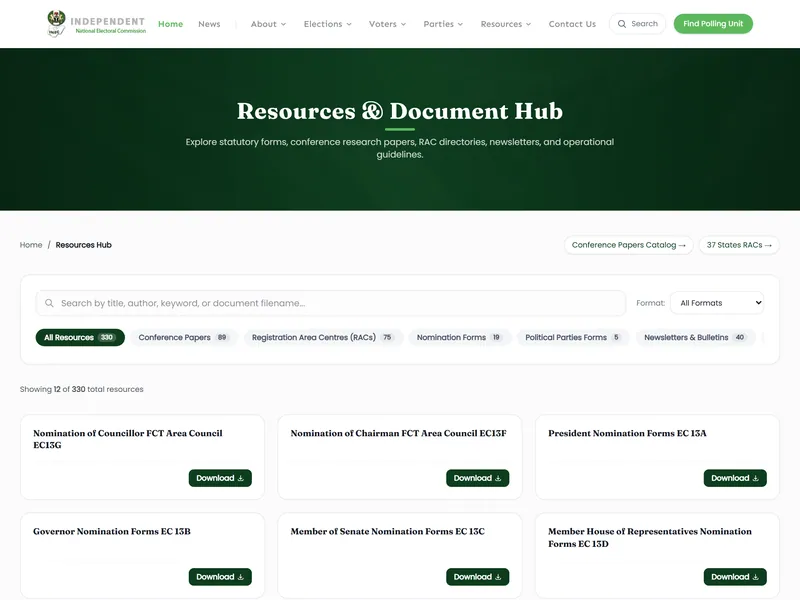Download President Nomination Forms EC 13A

click(x=735, y=478)
